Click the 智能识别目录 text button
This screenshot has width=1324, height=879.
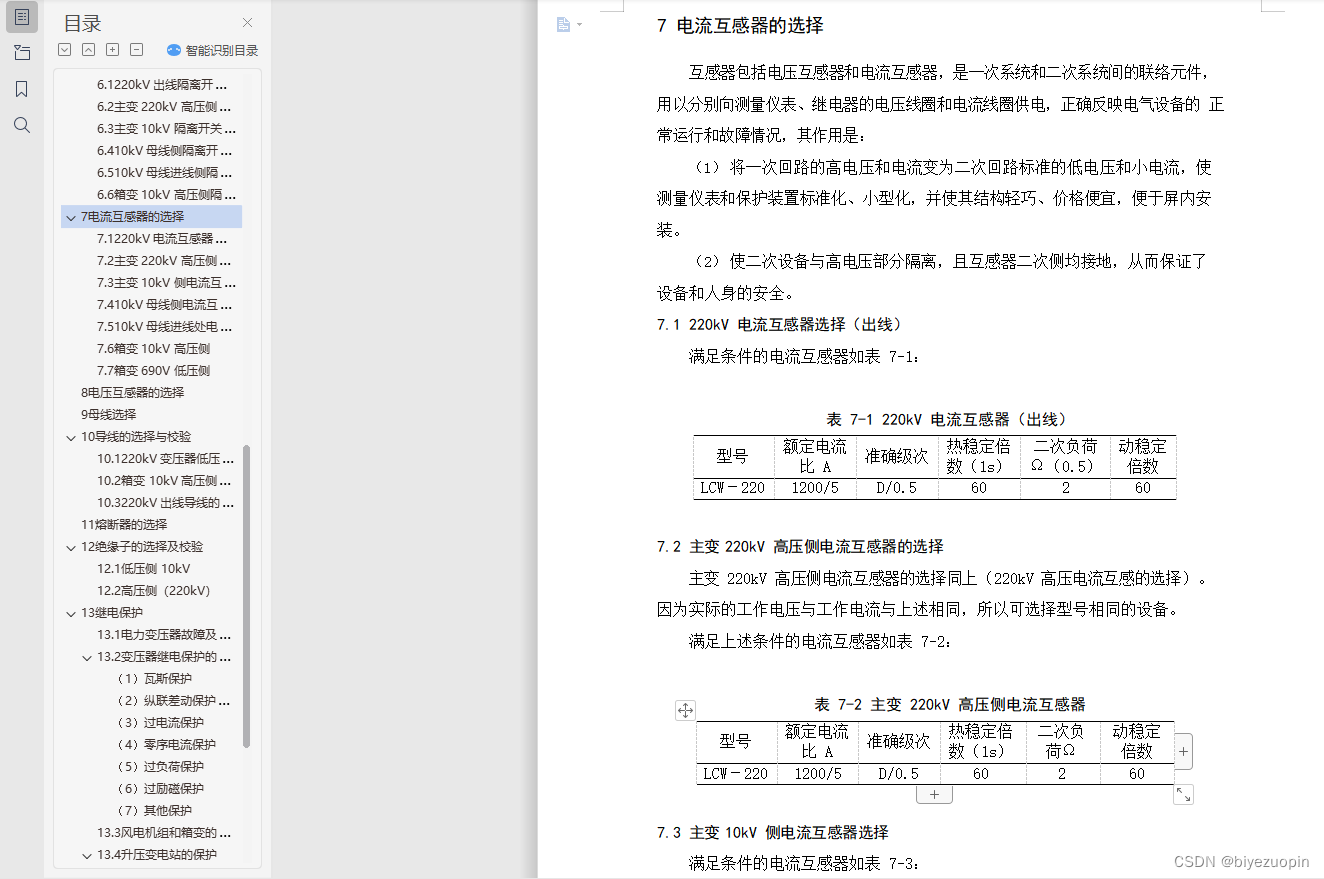[x=221, y=50]
